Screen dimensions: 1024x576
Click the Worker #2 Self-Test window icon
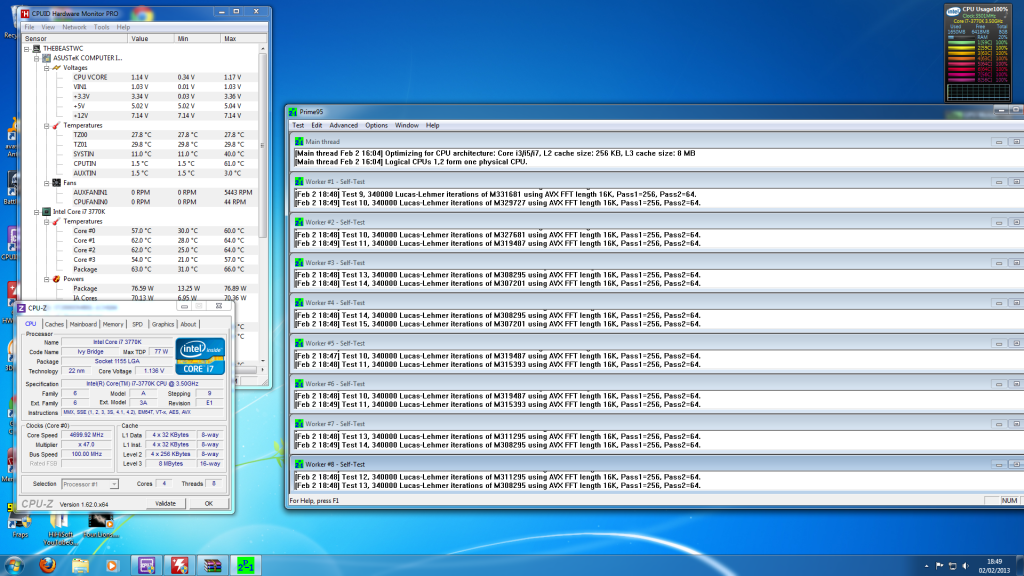click(x=299, y=222)
